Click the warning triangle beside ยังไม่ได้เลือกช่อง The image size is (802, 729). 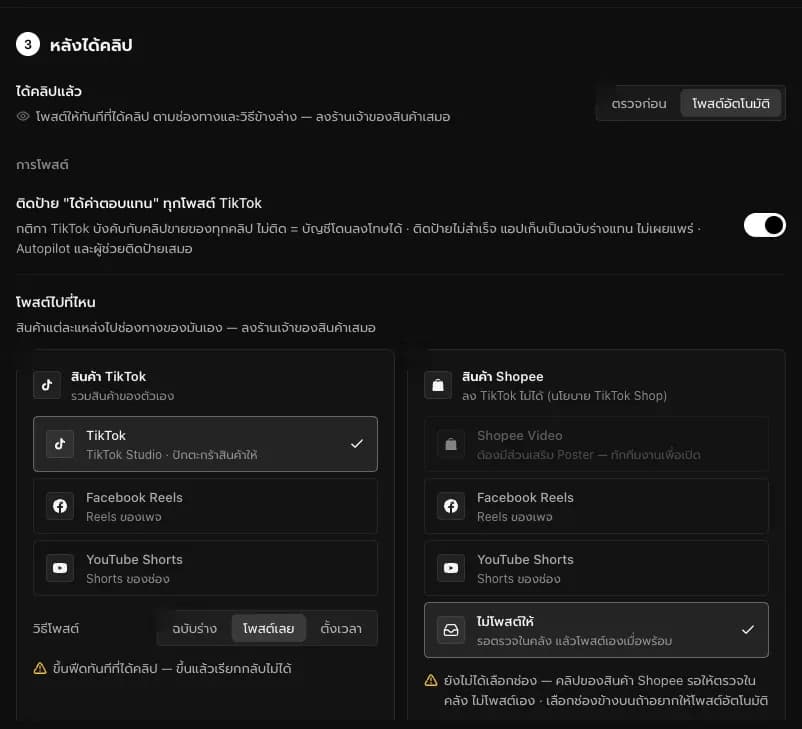[x=431, y=680]
